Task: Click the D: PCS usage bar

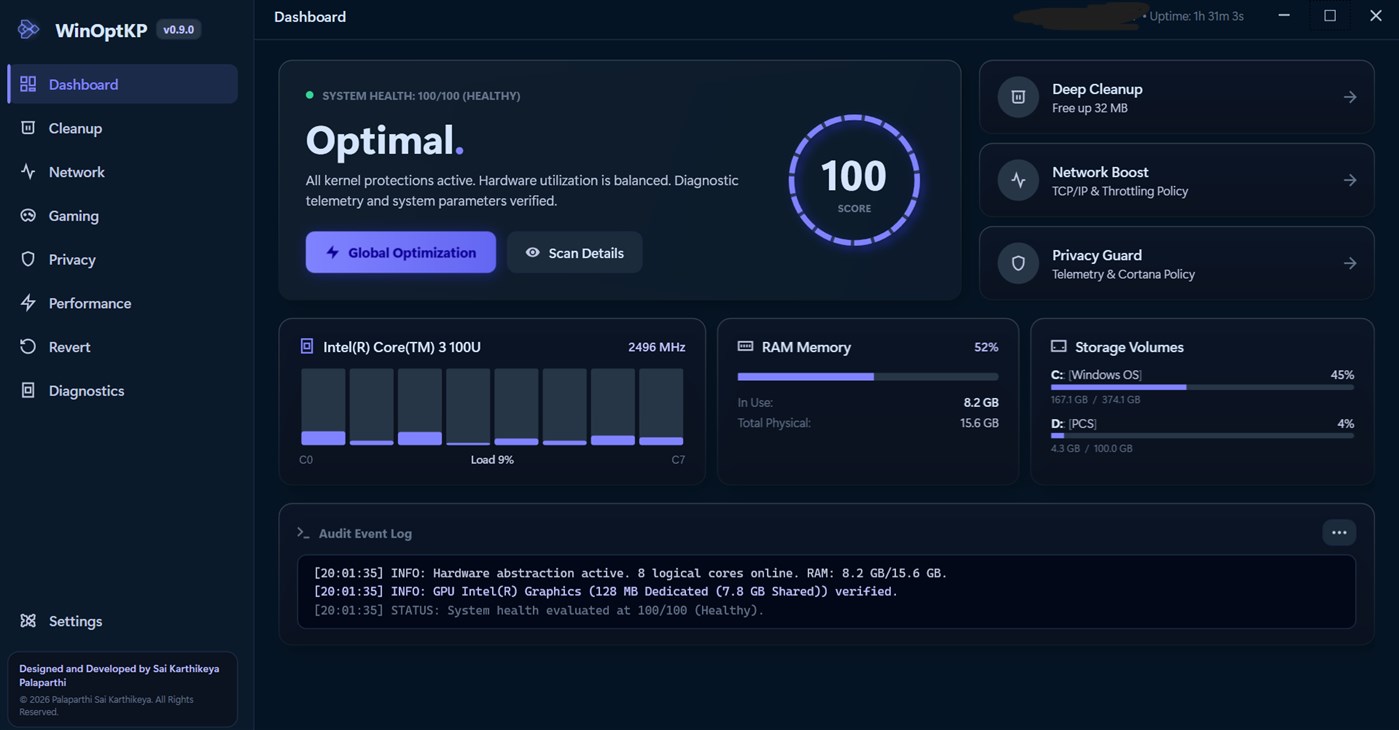Action: pos(1202,435)
